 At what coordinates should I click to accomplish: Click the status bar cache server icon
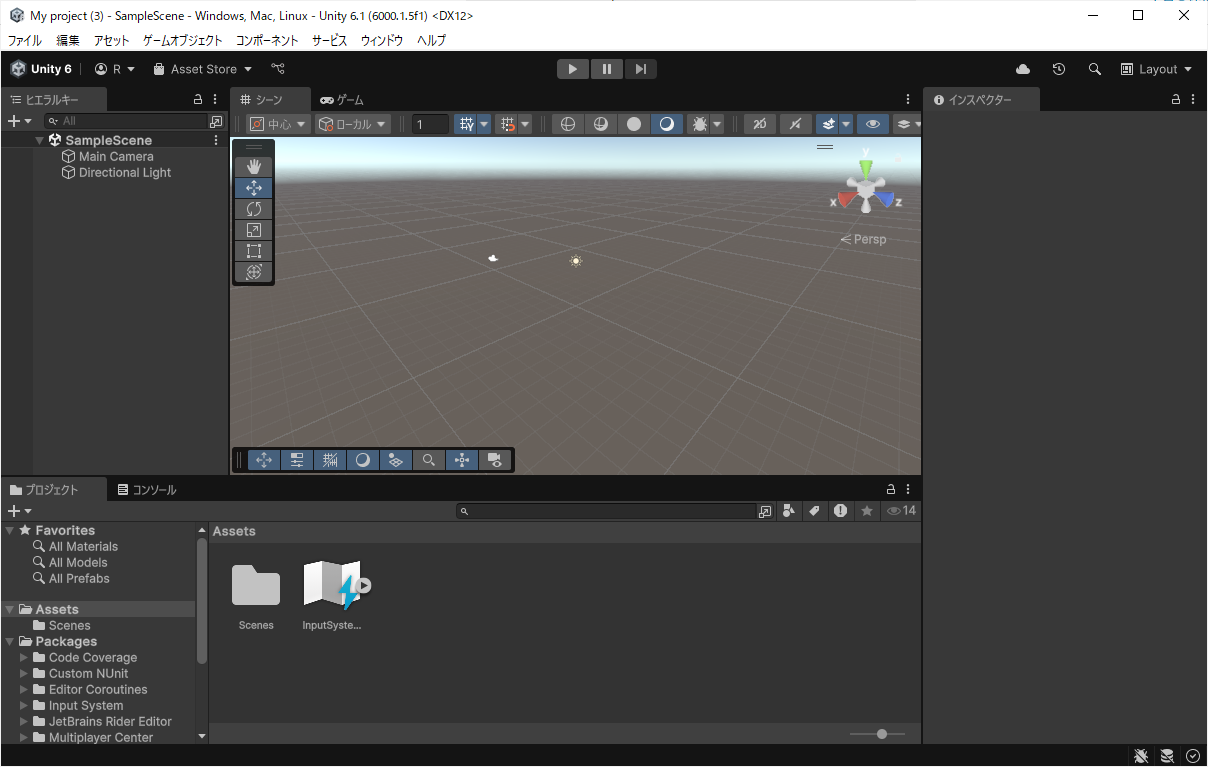(1167, 755)
